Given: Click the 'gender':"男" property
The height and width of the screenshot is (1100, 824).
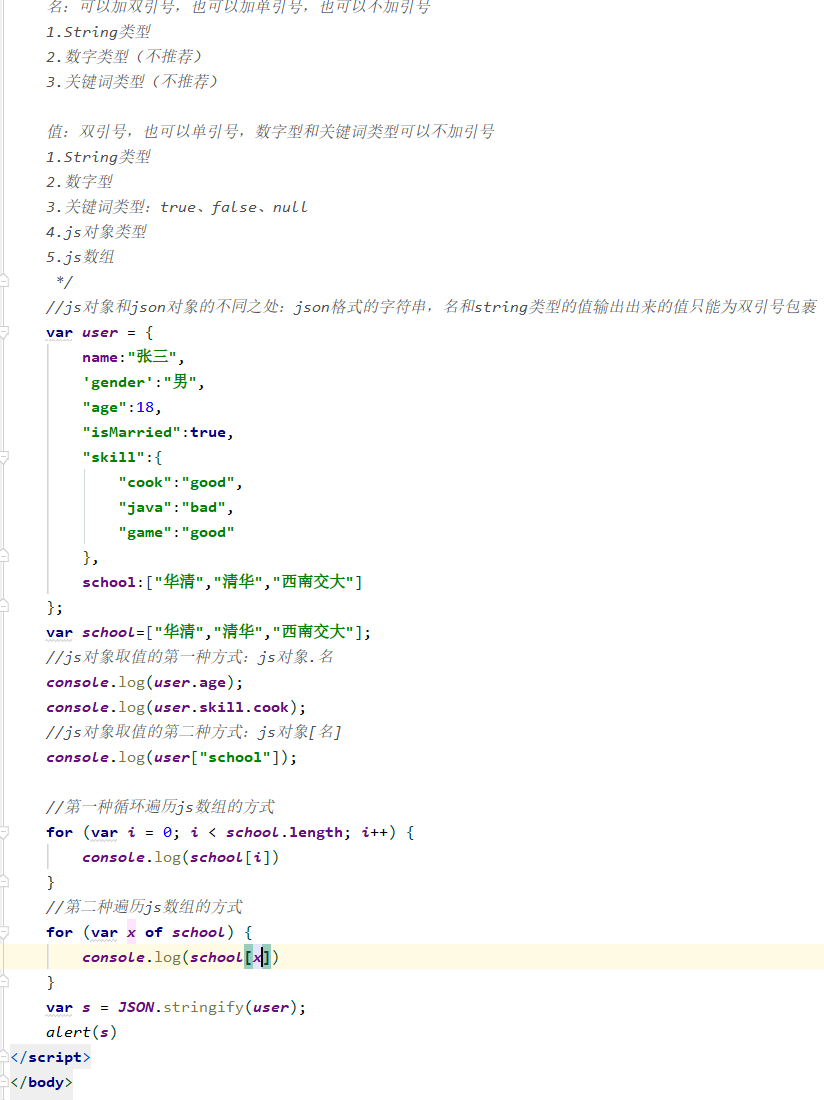Looking at the screenshot, I should 143,382.
